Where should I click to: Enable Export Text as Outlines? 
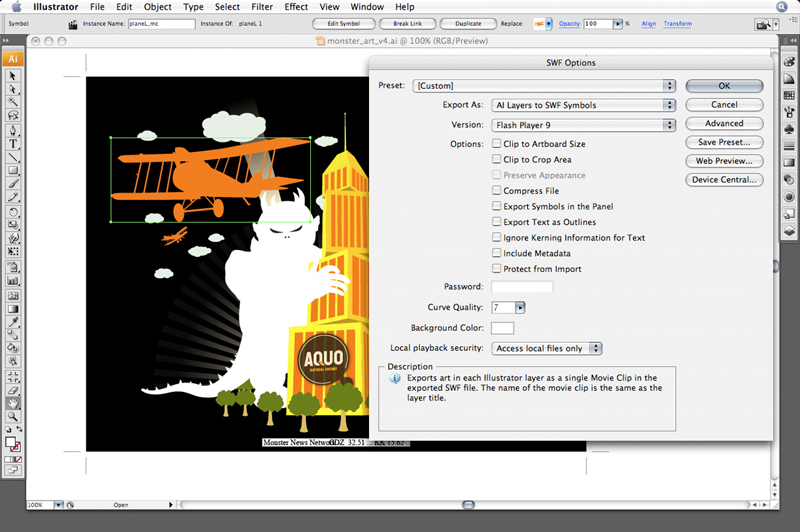coord(497,222)
